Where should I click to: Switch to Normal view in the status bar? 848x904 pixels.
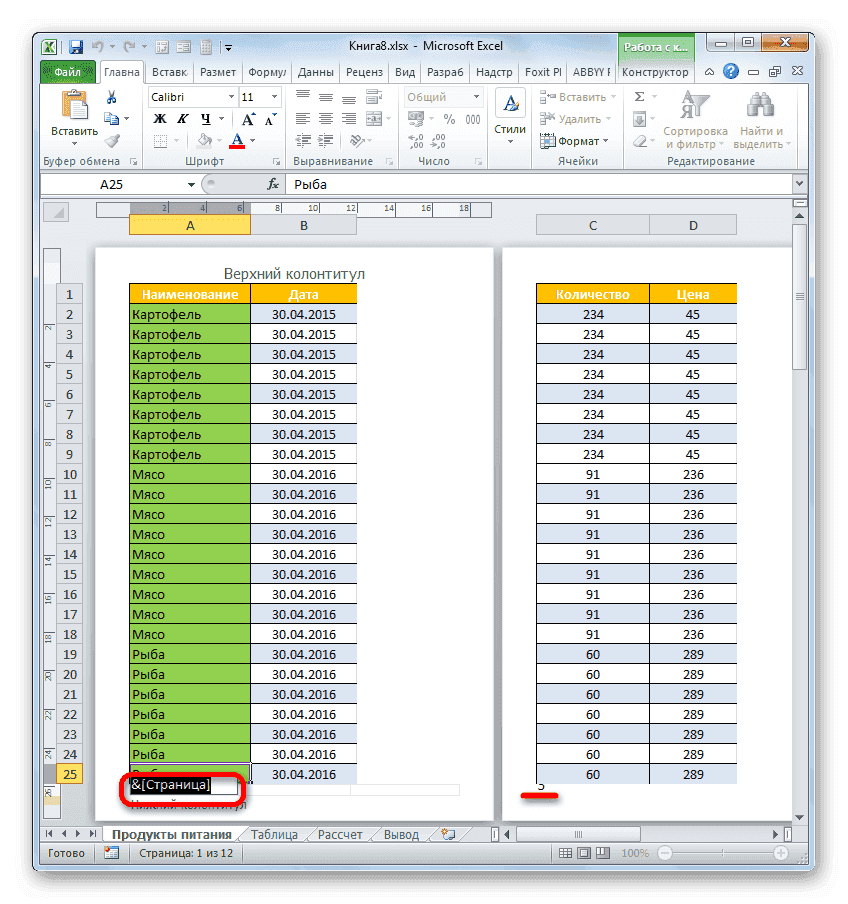coord(566,854)
